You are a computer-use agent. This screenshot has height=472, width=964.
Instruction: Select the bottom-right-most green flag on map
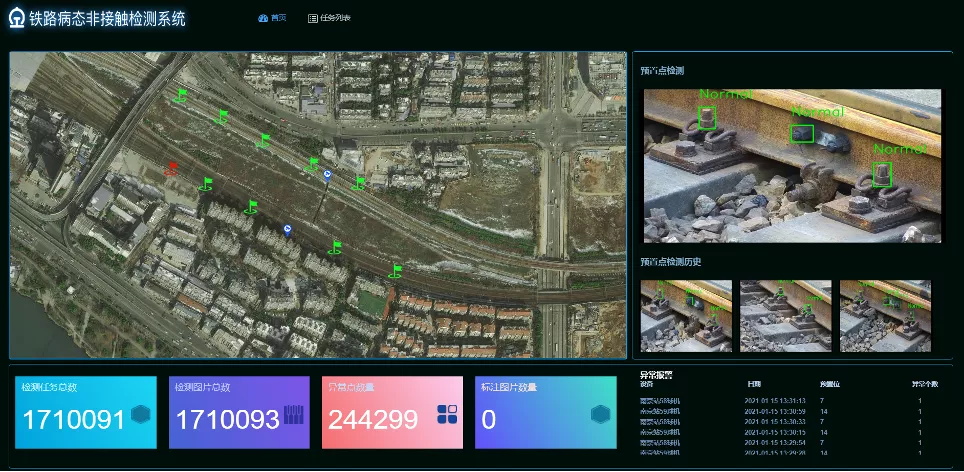[396, 271]
